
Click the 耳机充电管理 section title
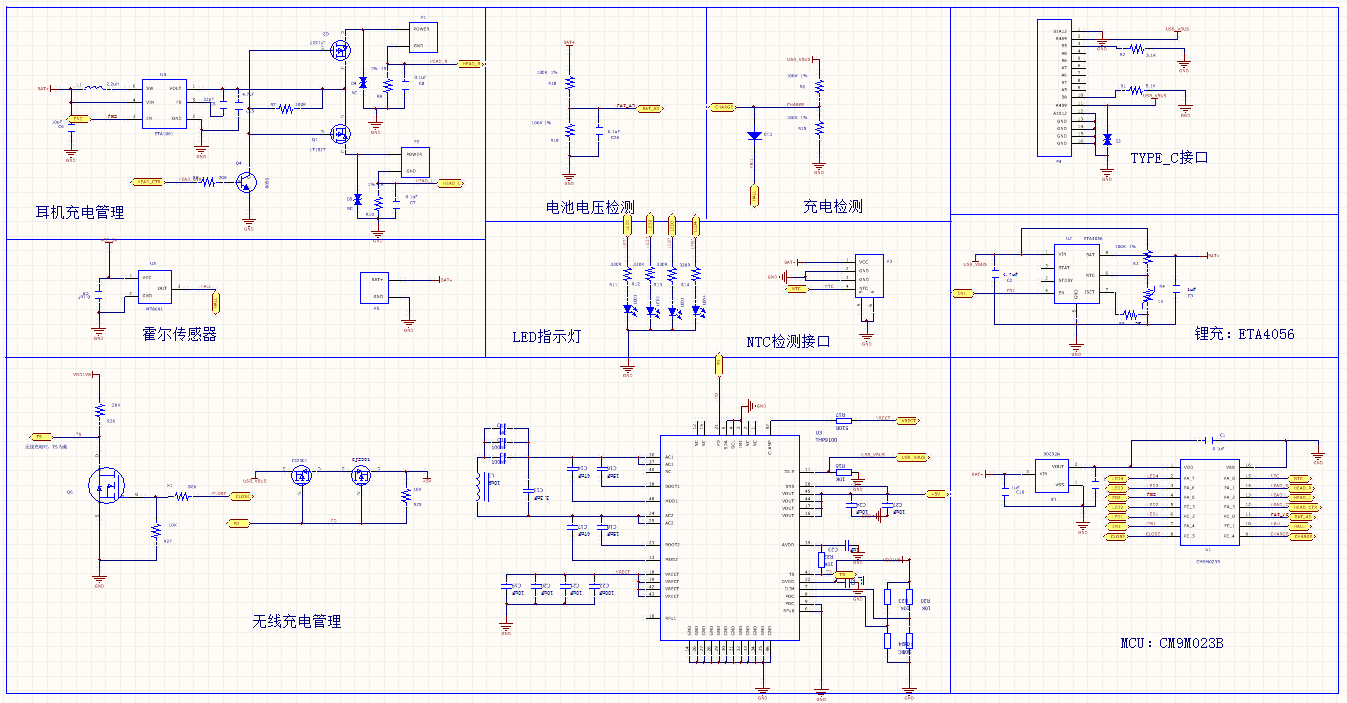[x=80, y=212]
